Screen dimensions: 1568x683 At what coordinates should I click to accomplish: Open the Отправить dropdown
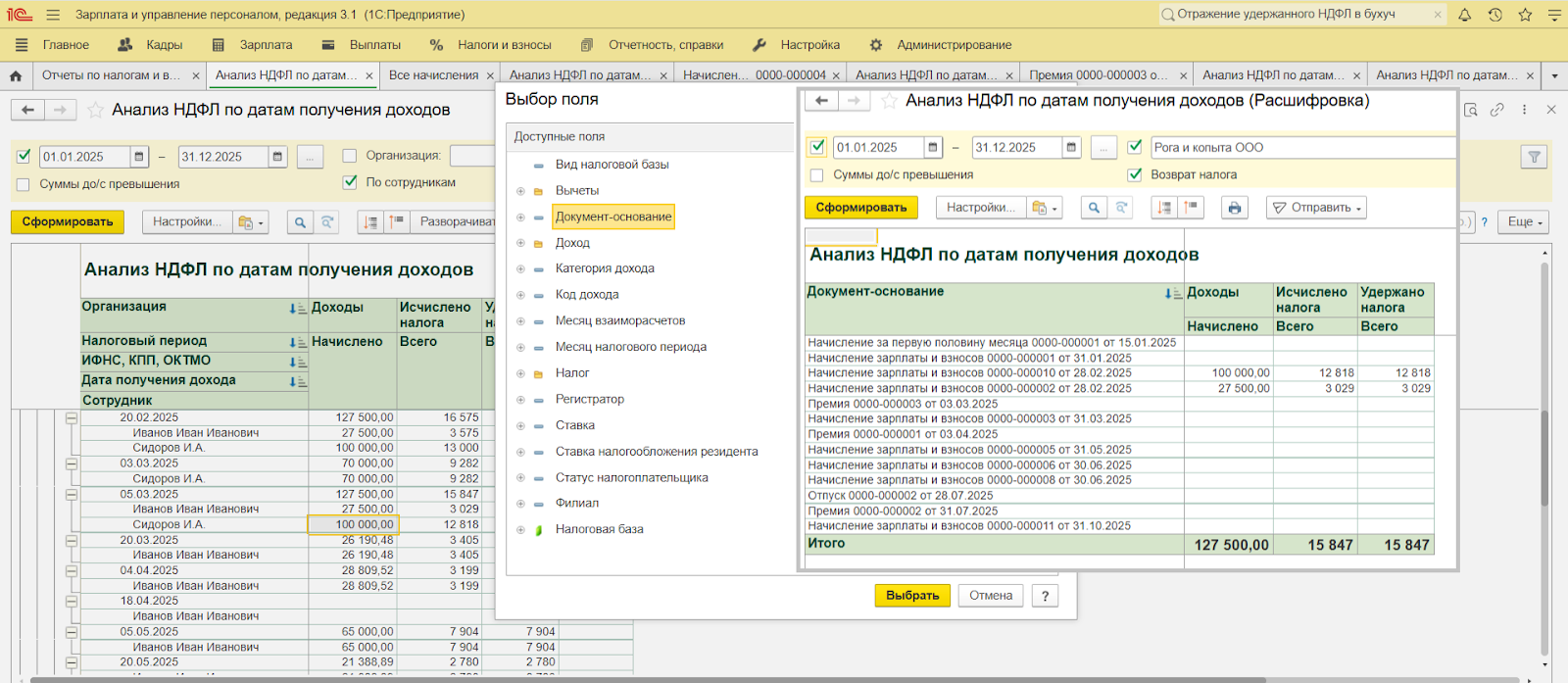coord(1316,208)
